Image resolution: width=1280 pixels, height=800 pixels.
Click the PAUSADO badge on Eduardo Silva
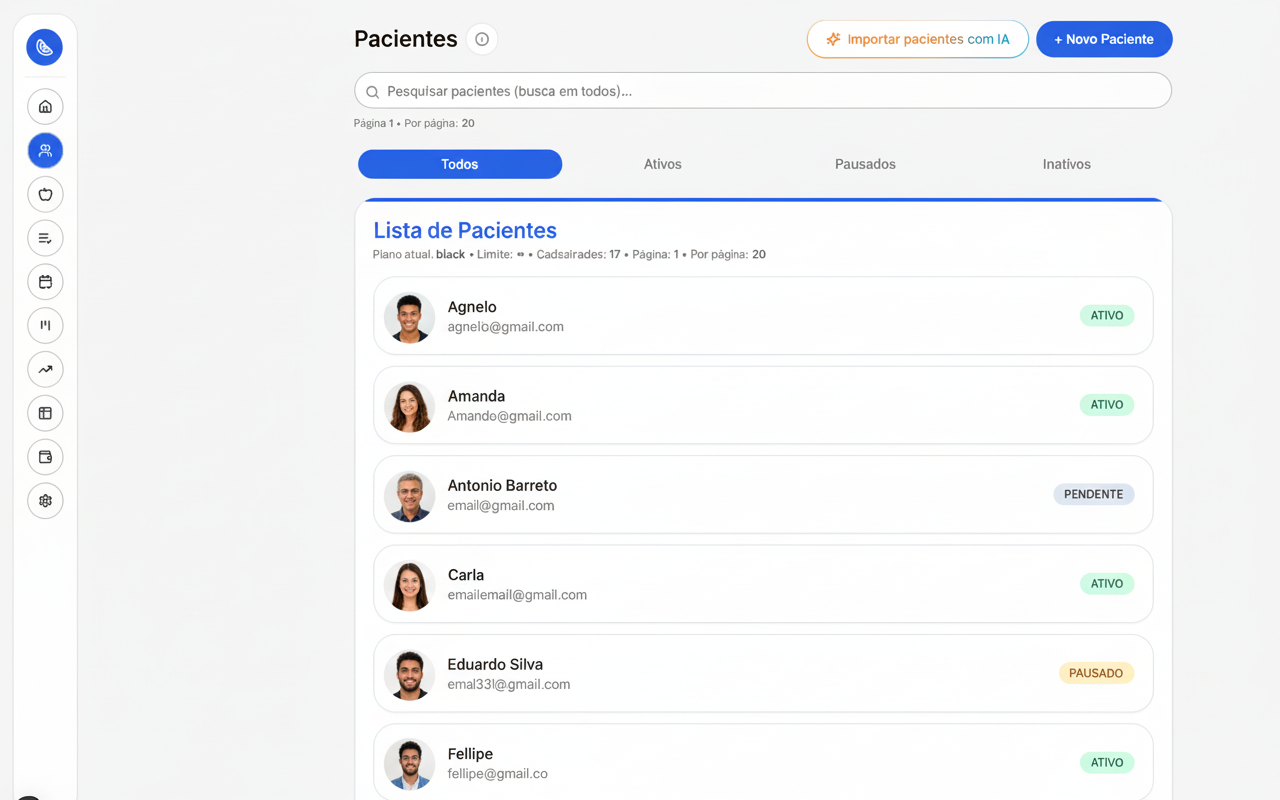click(1095, 673)
